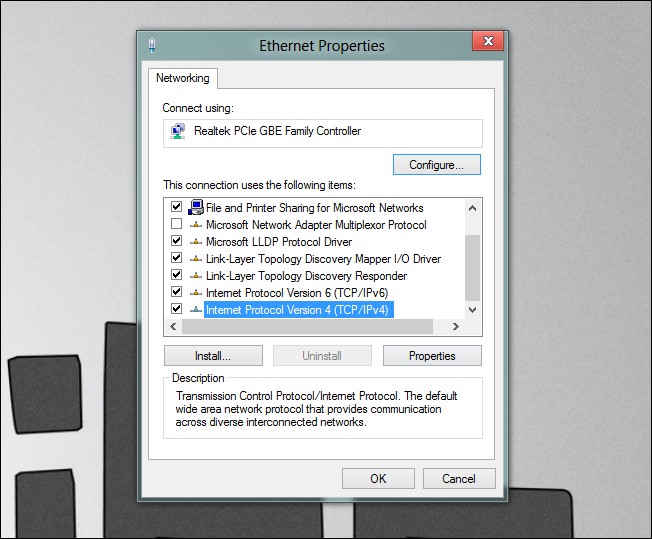Click the list's scroll up arrow
This screenshot has width=652, height=539.
[x=472, y=208]
